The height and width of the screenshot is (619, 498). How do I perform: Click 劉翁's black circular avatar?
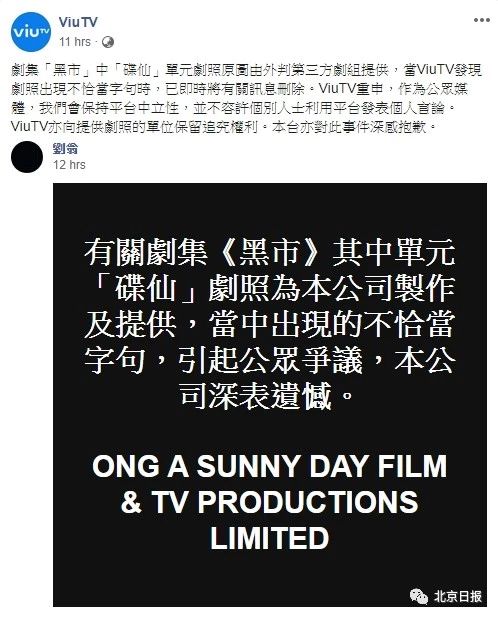tap(27, 157)
